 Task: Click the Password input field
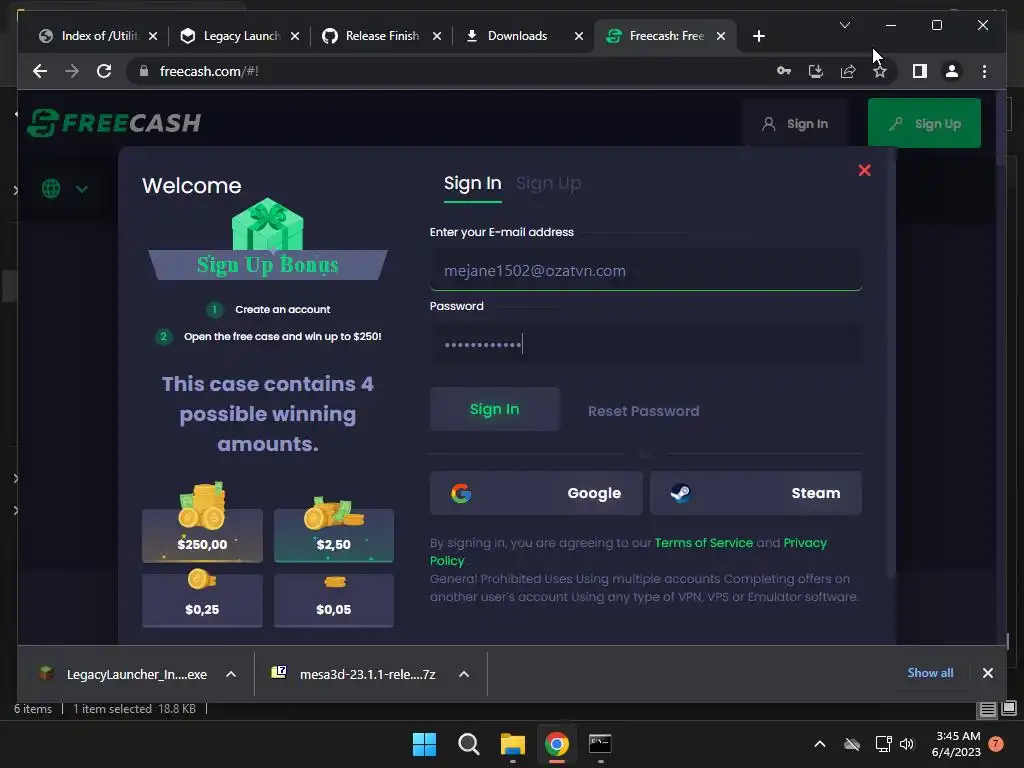(x=645, y=344)
